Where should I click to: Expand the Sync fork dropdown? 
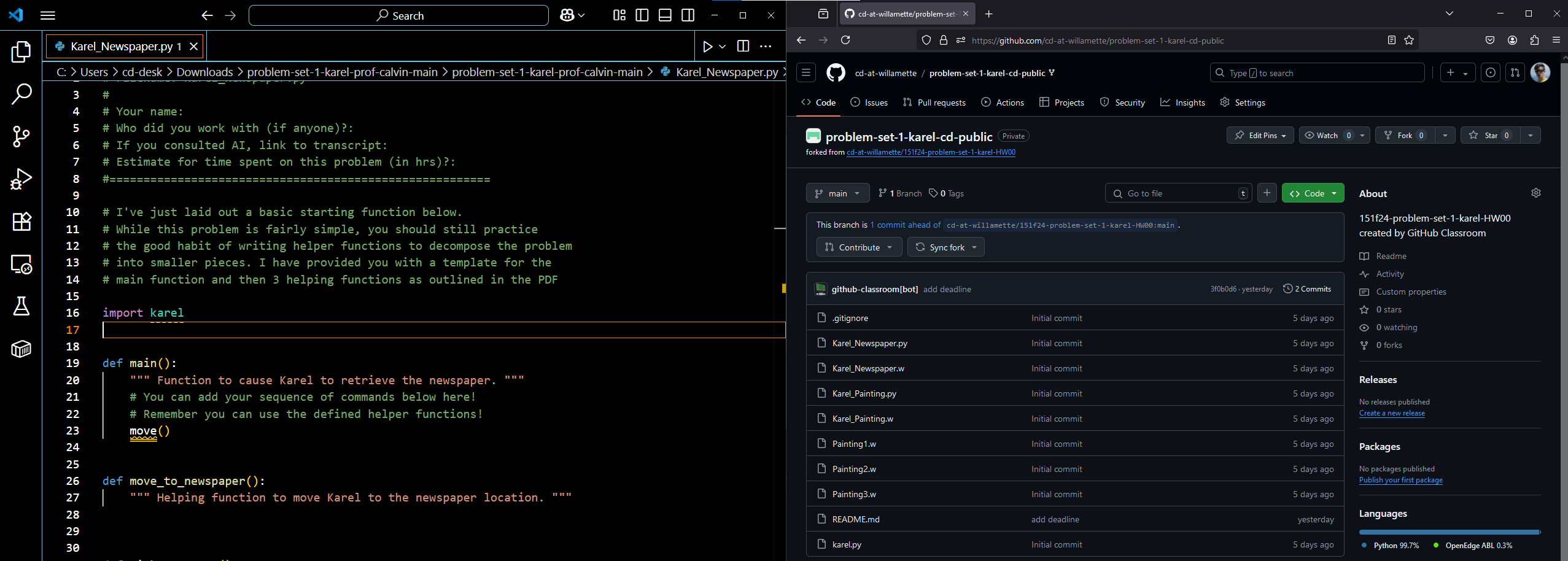point(946,247)
